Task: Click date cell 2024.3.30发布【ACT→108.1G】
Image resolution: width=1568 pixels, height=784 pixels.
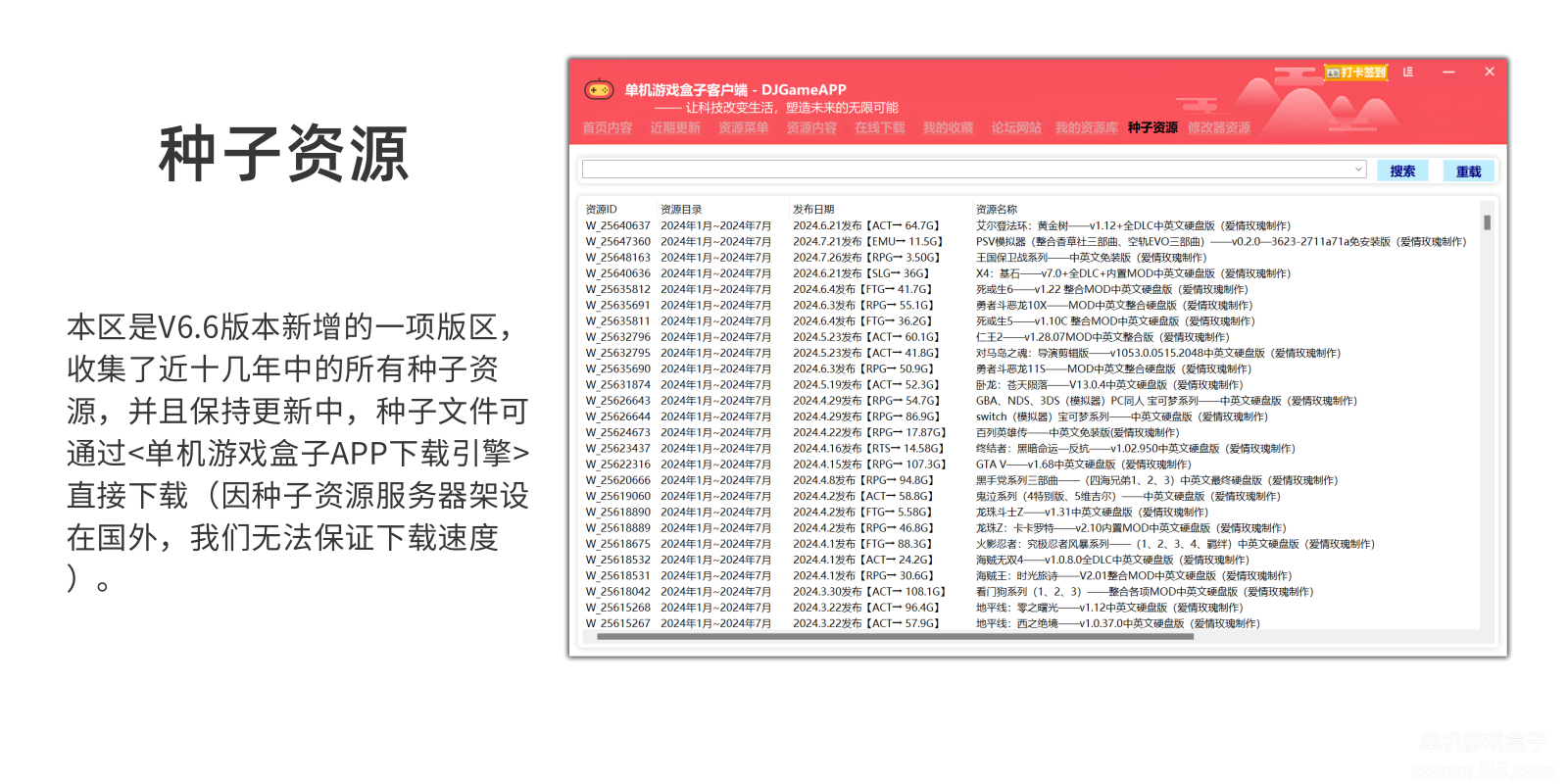Action: point(869,592)
